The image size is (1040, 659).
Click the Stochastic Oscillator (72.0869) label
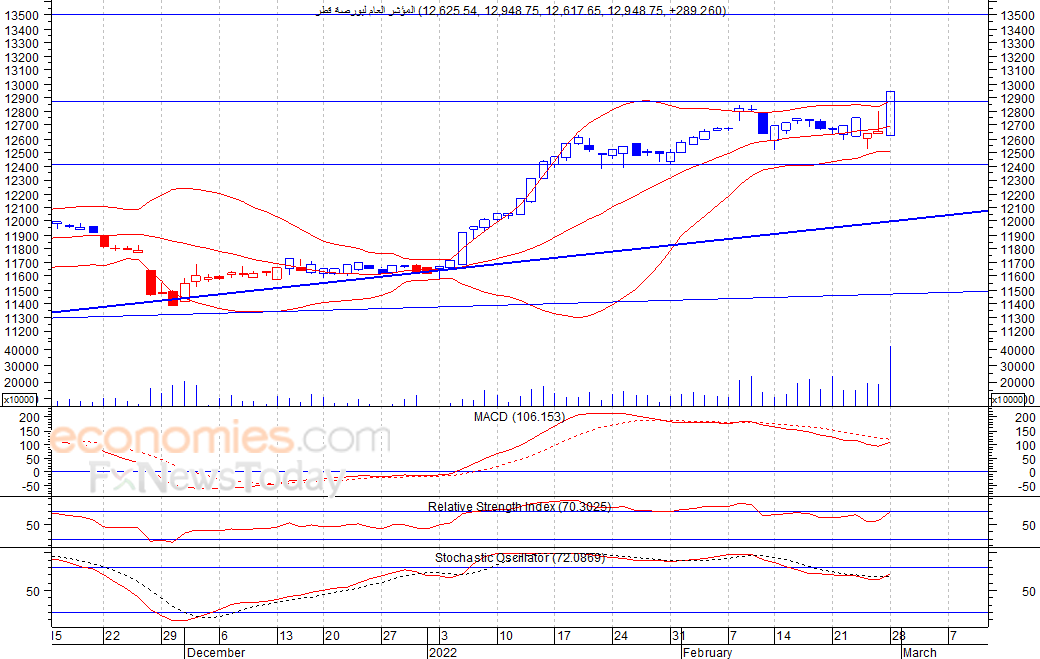[520, 558]
